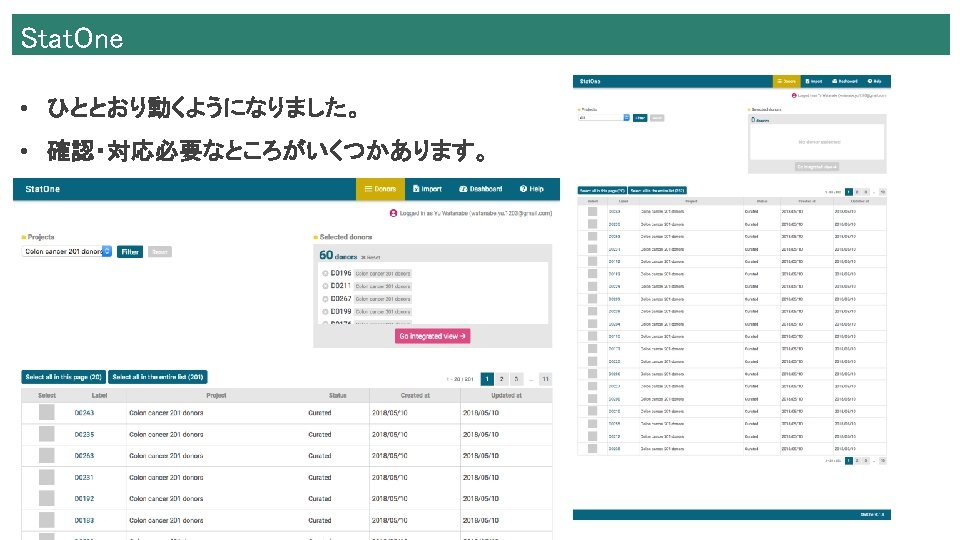Go to page 3 in large screenshot pagination
The image size is (960, 540).
click(516, 379)
